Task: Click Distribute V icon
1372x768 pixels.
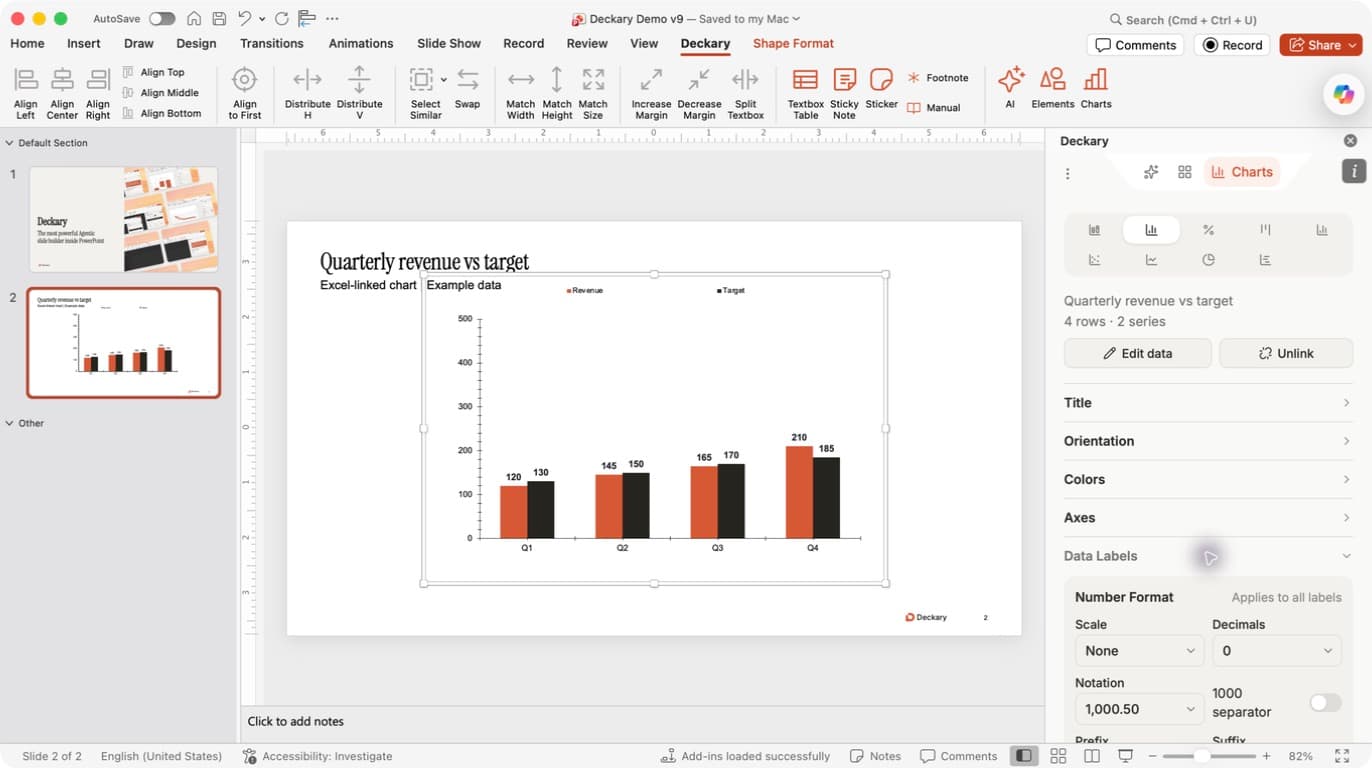Action: [359, 80]
